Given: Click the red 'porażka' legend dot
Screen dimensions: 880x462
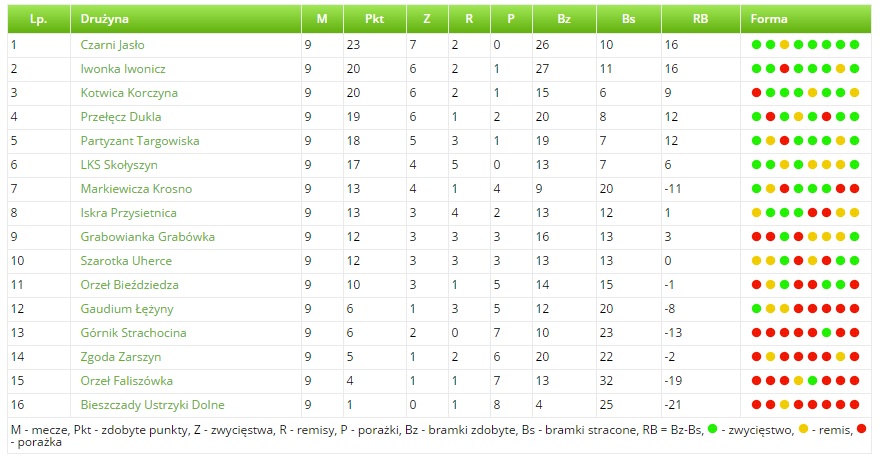Looking at the screenshot, I should (863, 429).
